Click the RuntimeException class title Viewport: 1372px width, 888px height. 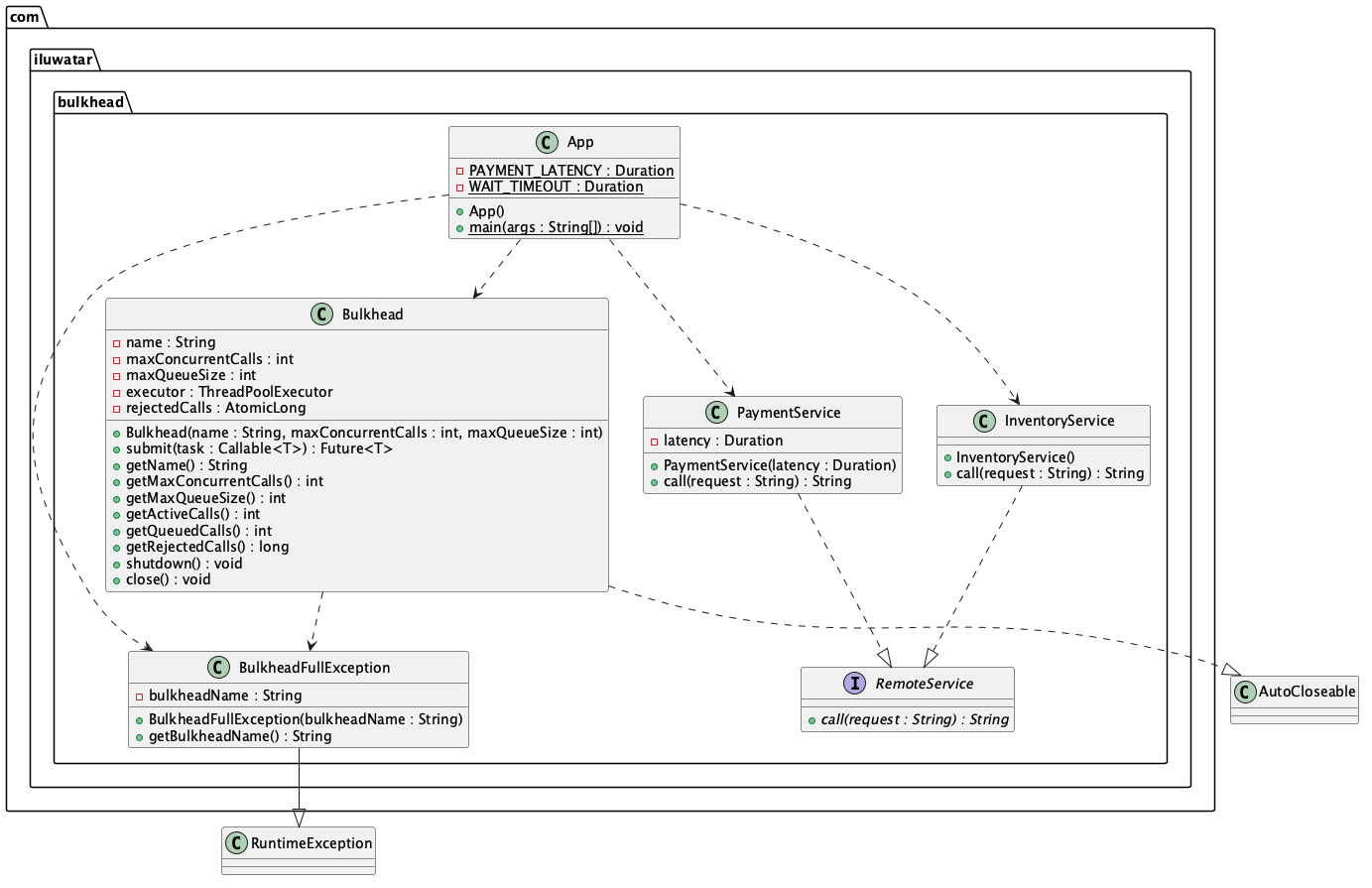point(312,843)
